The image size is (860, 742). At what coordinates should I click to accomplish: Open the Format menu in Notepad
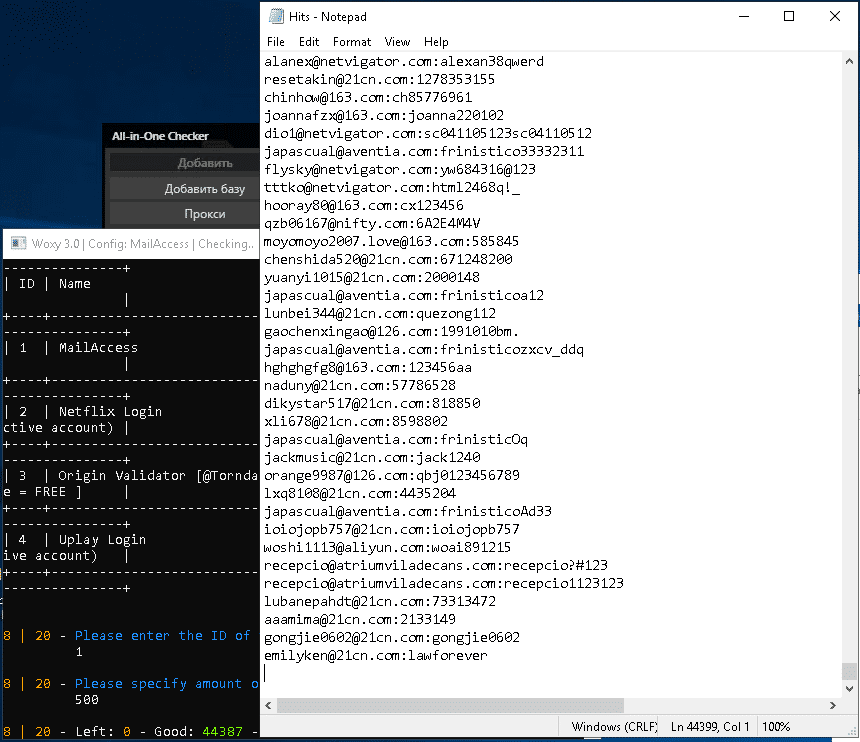(x=352, y=42)
